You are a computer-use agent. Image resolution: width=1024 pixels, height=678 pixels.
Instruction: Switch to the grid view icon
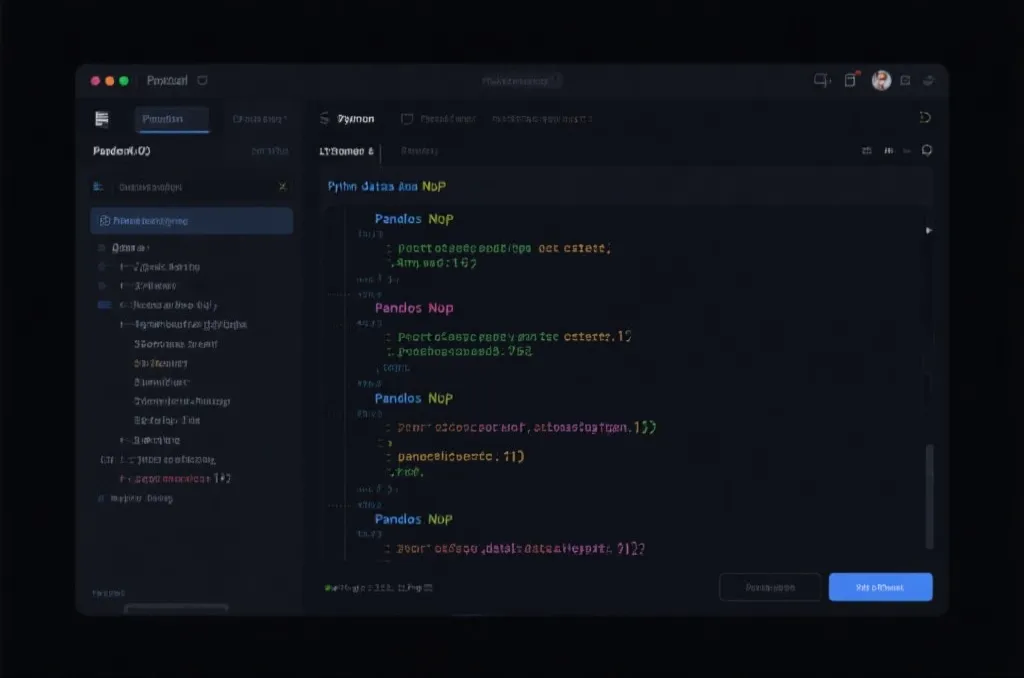[867, 151]
